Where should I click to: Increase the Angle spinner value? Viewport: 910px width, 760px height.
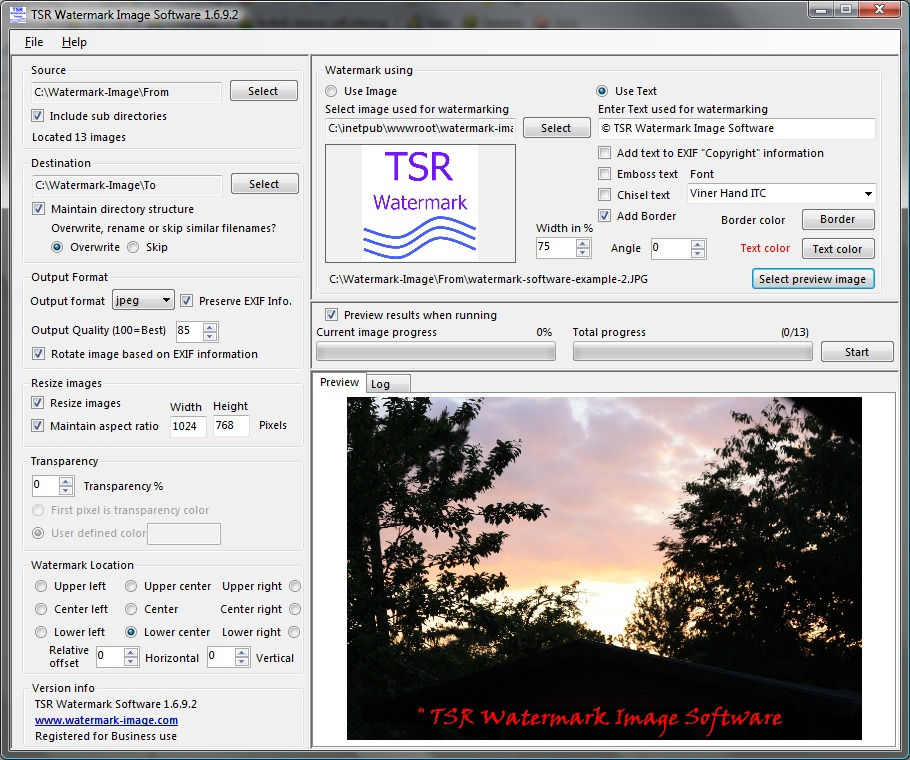698,244
